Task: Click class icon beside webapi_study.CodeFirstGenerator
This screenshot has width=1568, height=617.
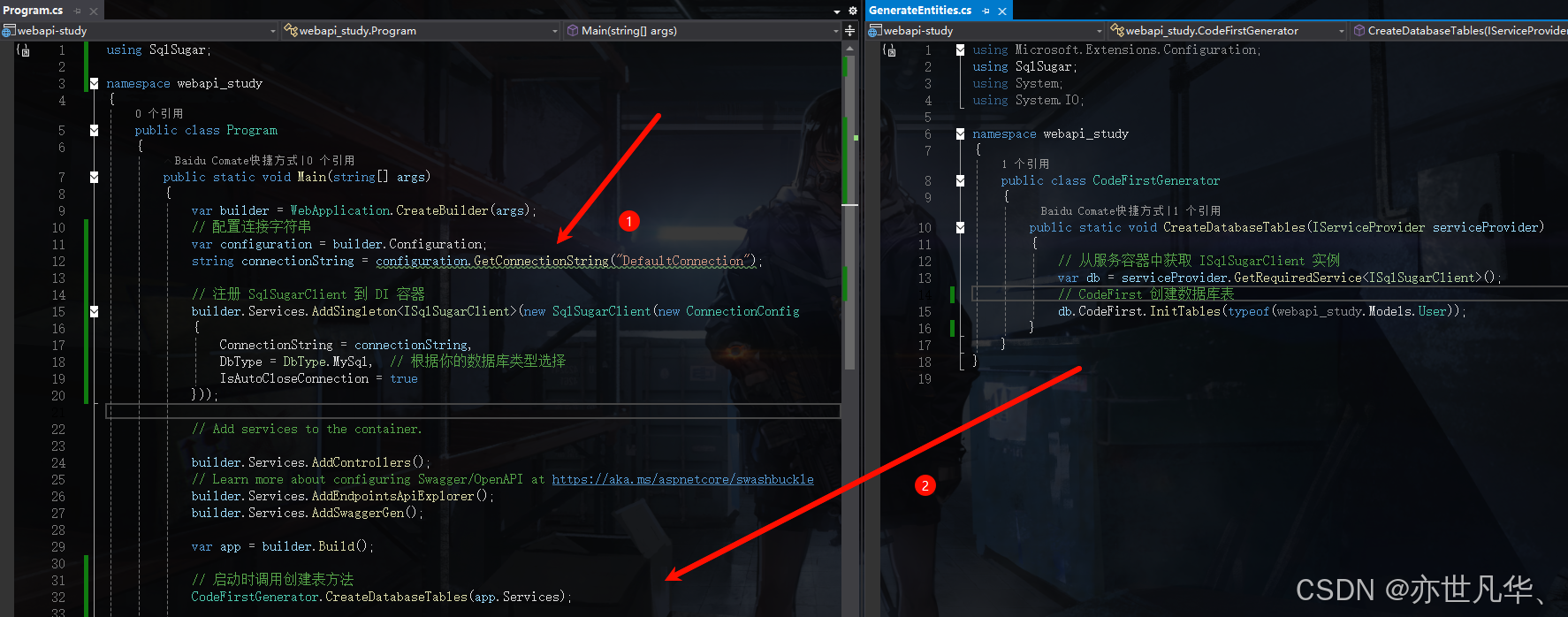Action: point(1117,30)
